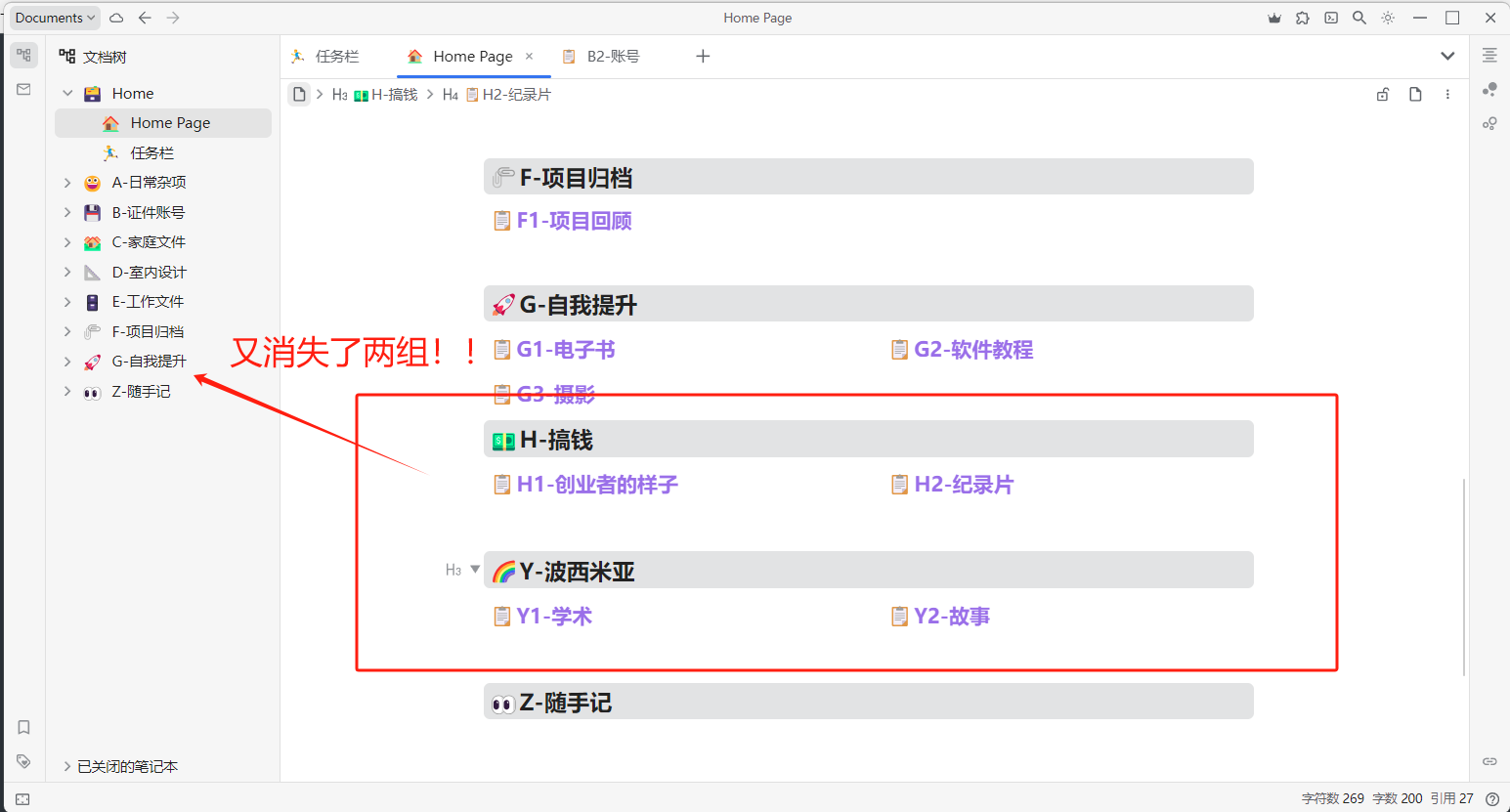Open the Documents workspace dropdown
The image size is (1510, 812).
point(56,18)
